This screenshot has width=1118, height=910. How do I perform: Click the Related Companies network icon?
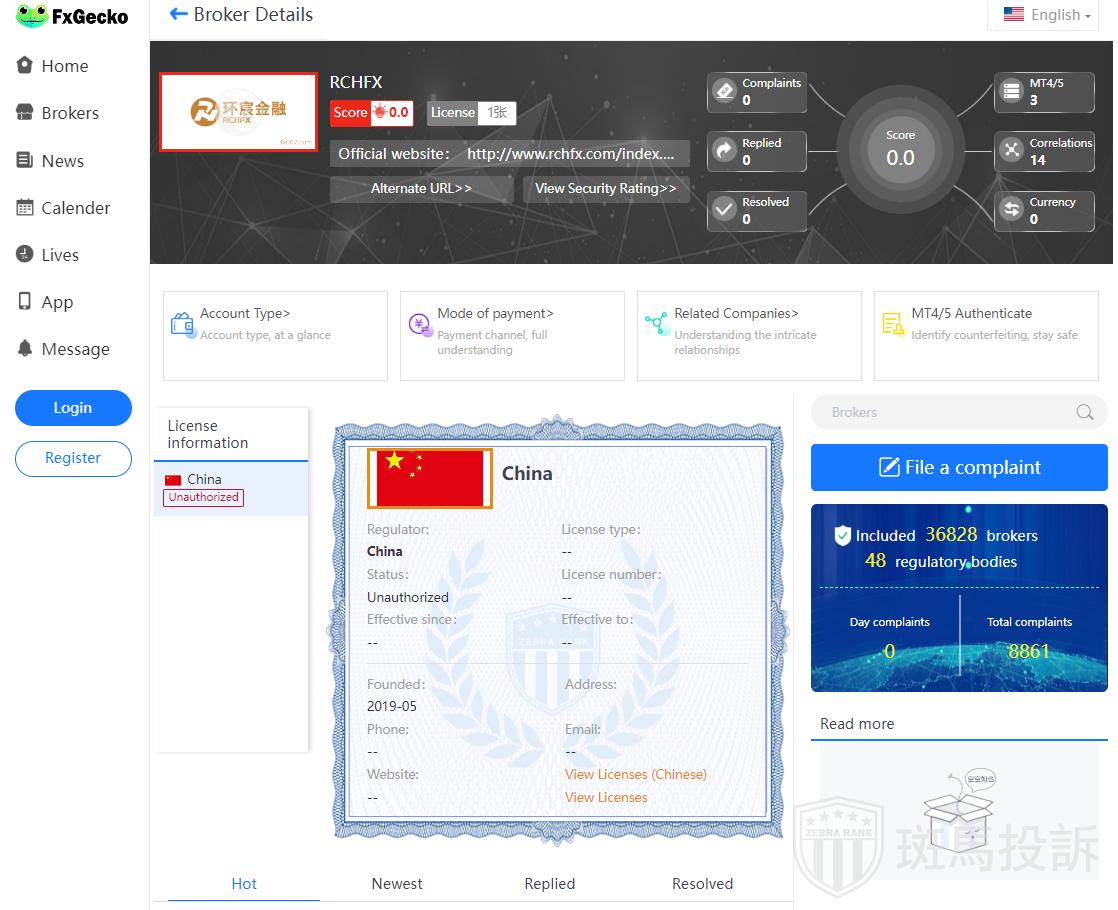point(656,323)
